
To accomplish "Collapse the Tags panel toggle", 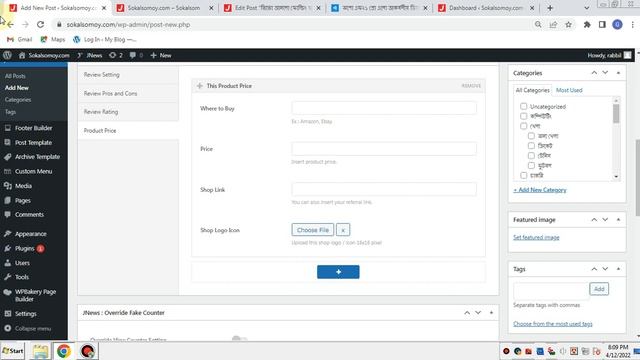I will point(618,269).
